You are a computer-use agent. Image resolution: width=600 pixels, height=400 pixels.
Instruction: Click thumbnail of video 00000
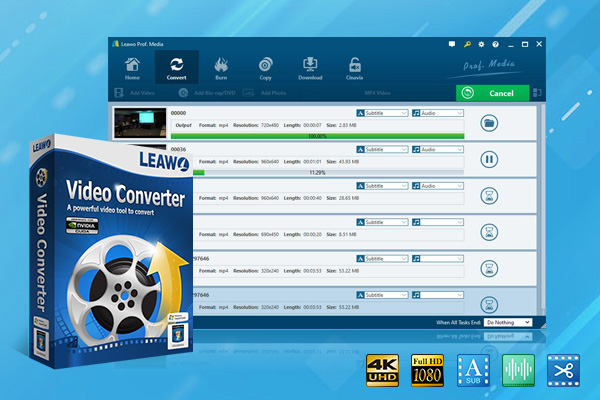140,123
